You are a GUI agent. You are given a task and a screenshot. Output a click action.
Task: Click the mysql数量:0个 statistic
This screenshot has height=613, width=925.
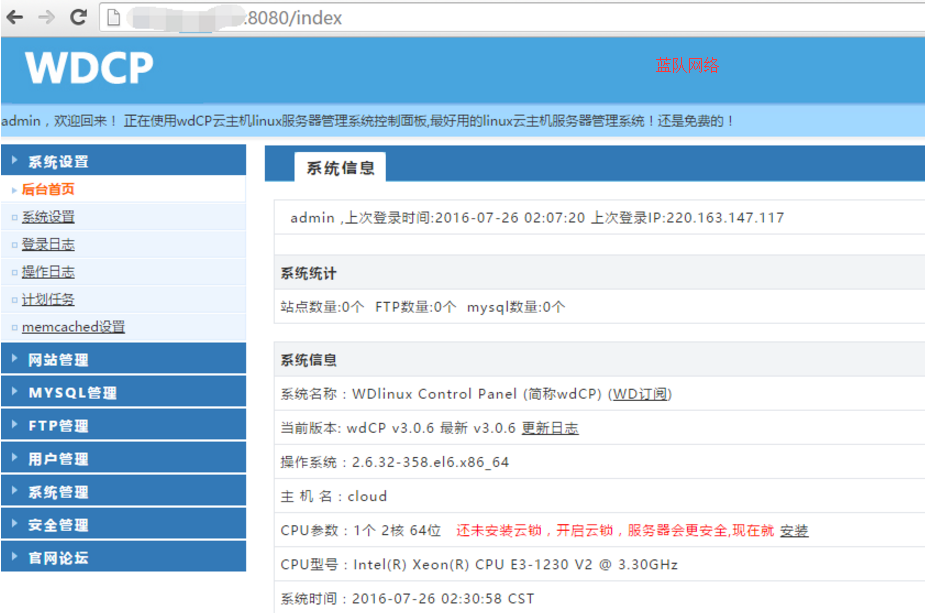[516, 307]
